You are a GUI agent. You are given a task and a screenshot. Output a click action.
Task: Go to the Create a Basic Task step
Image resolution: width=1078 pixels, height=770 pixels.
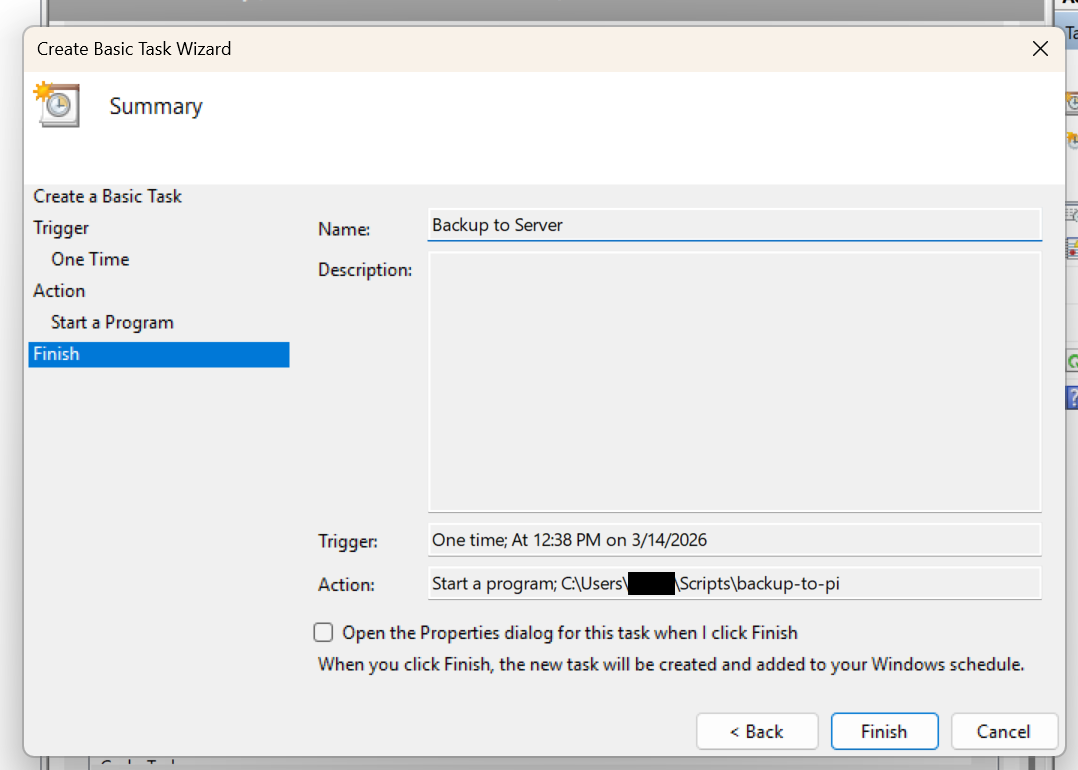(x=108, y=196)
